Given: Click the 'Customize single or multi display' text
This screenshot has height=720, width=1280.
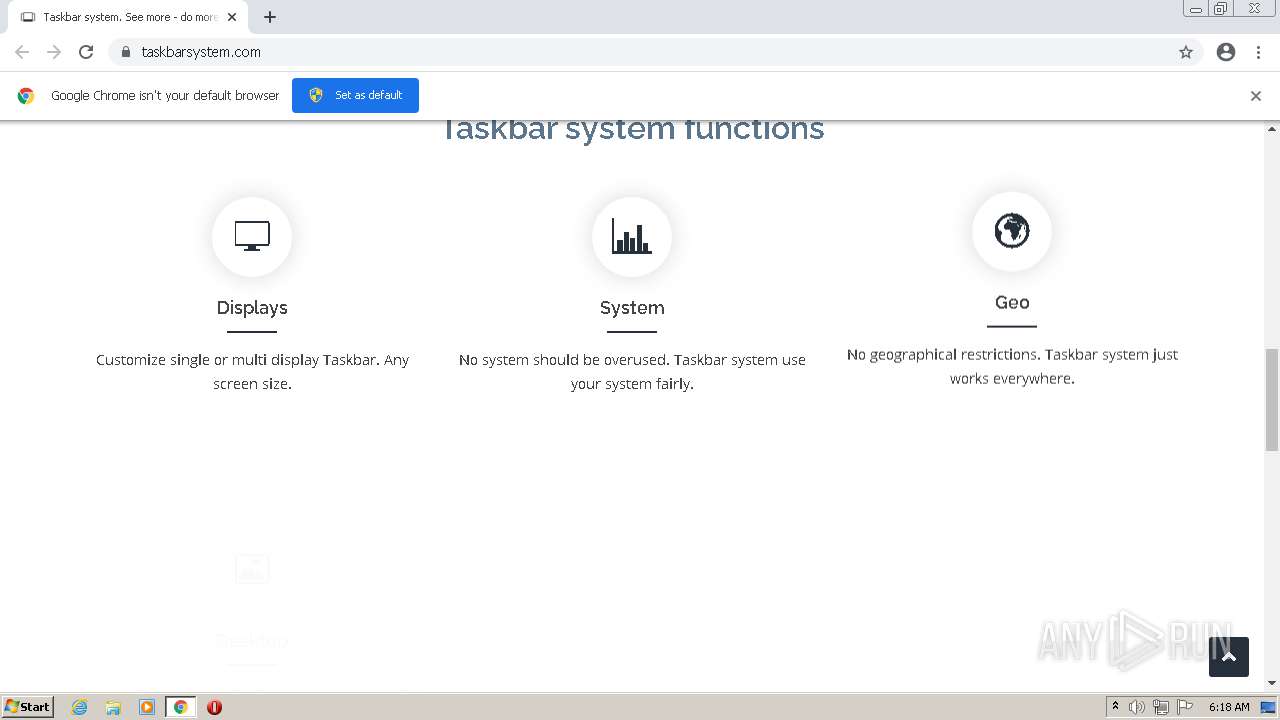Looking at the screenshot, I should click(x=252, y=371).
